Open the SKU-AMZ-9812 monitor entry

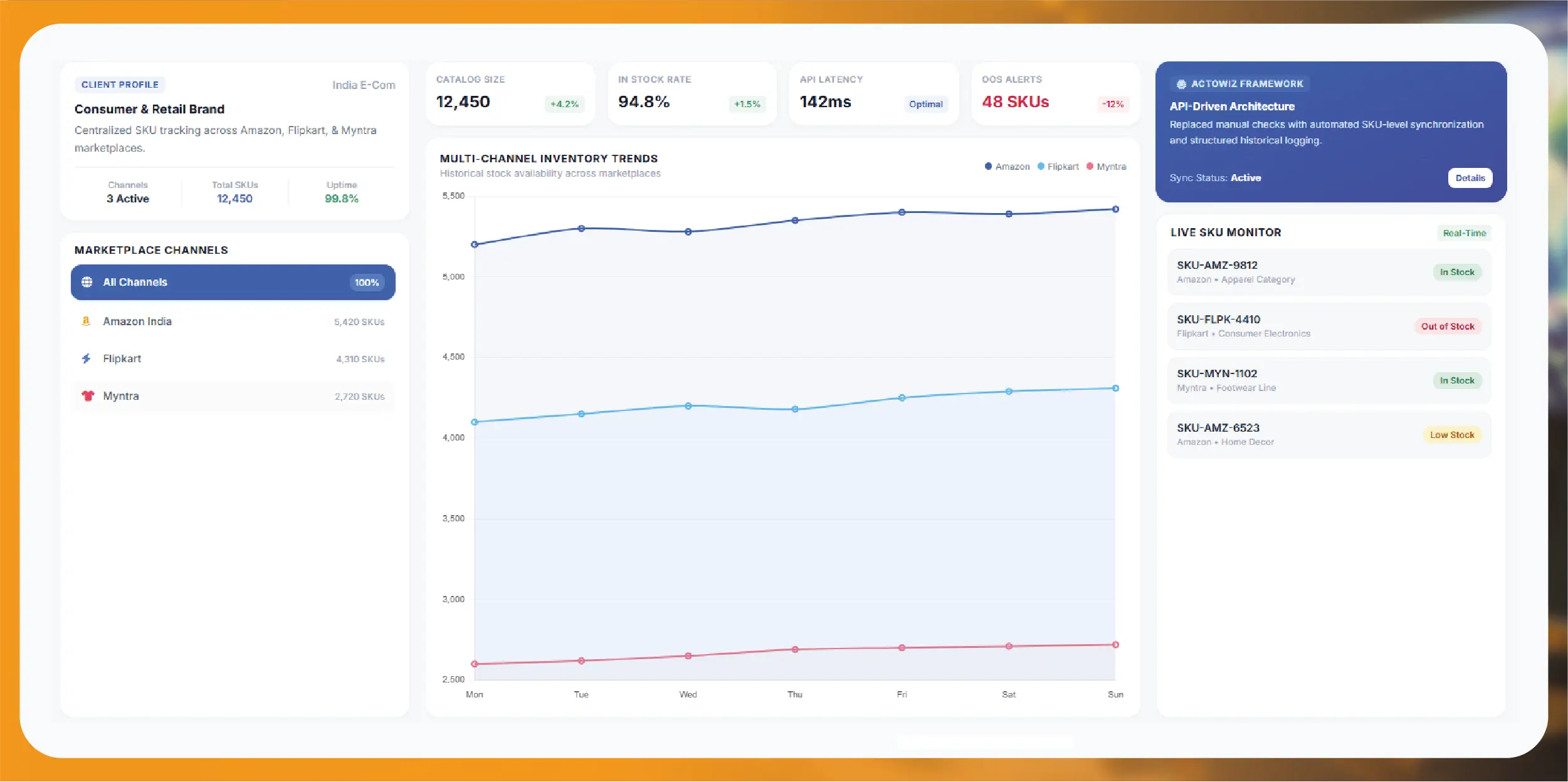[1329, 272]
